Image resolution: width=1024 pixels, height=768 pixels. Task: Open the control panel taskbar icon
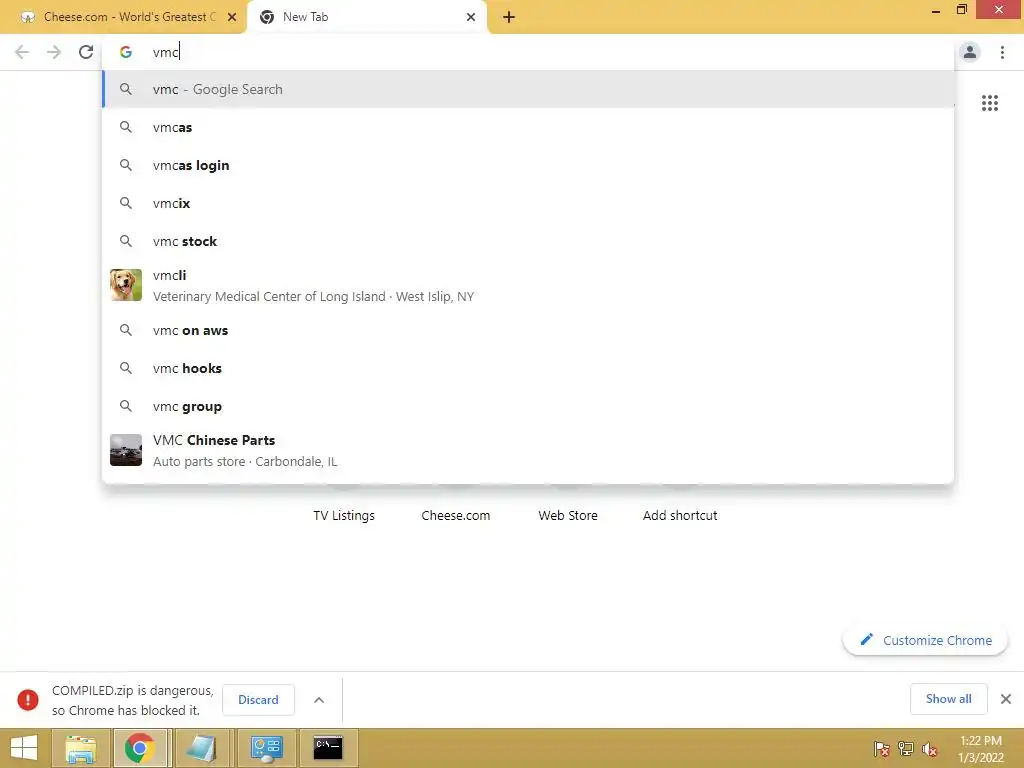coord(266,748)
